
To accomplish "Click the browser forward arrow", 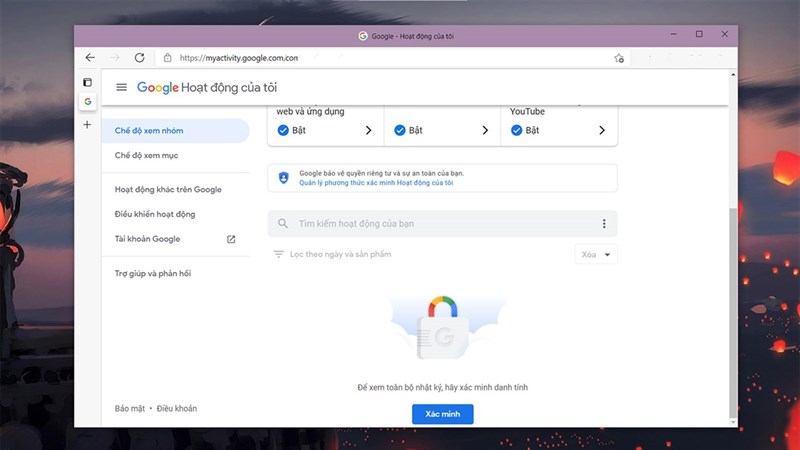I will [x=115, y=58].
